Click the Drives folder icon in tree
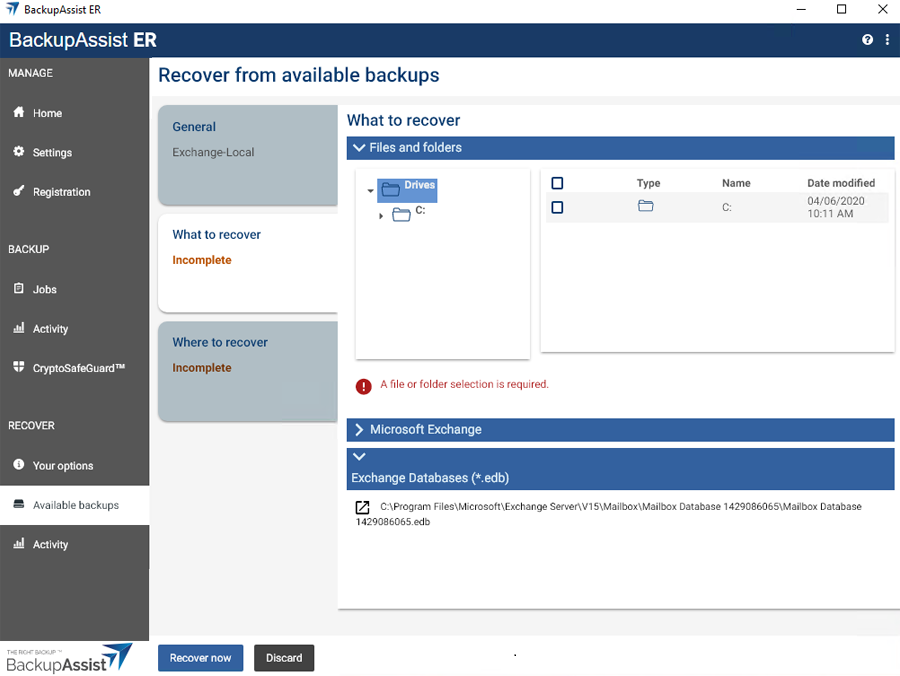Image resolution: width=900 pixels, height=676 pixels. [x=391, y=189]
